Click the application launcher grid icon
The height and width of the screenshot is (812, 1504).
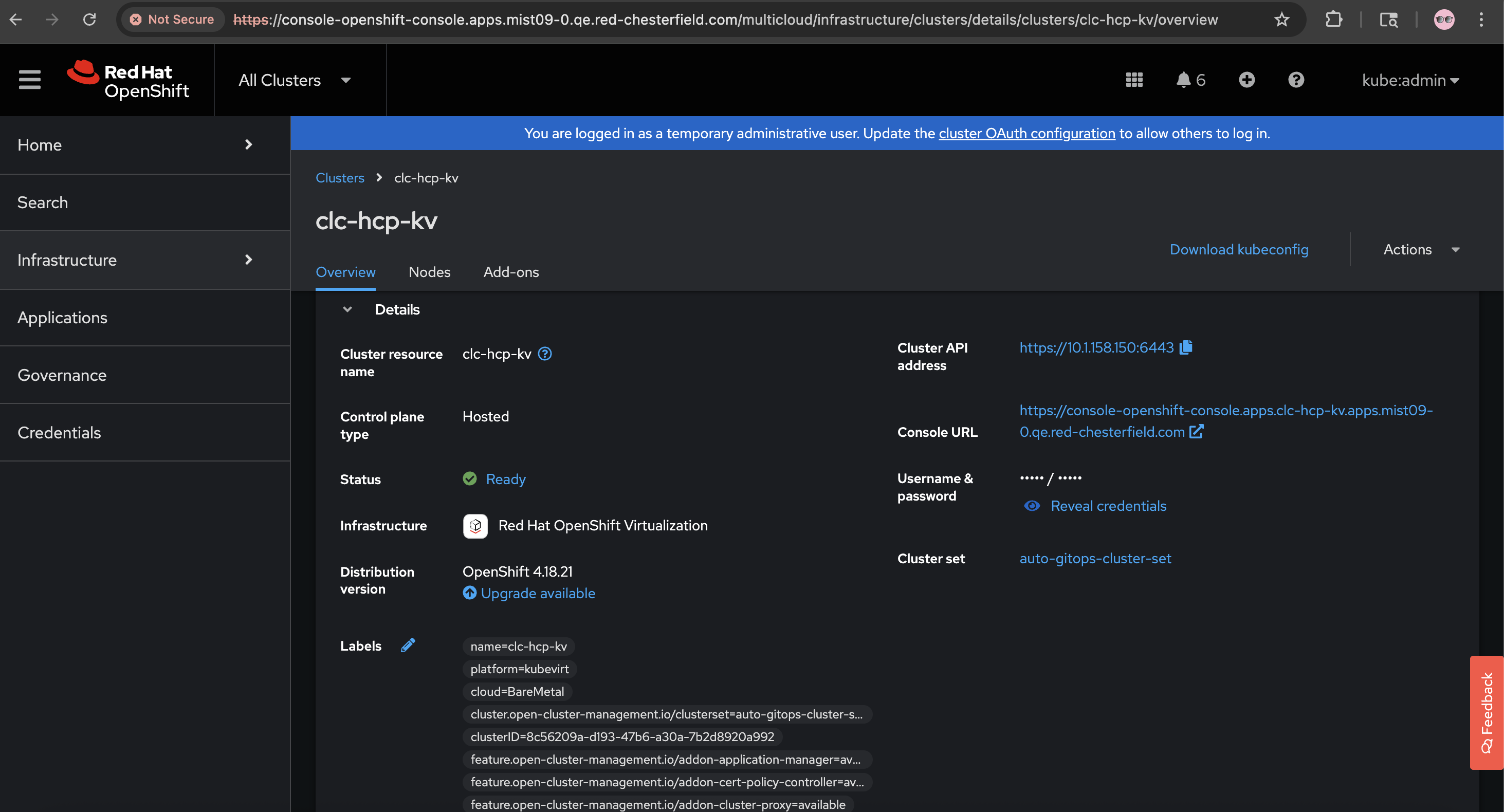click(1134, 80)
